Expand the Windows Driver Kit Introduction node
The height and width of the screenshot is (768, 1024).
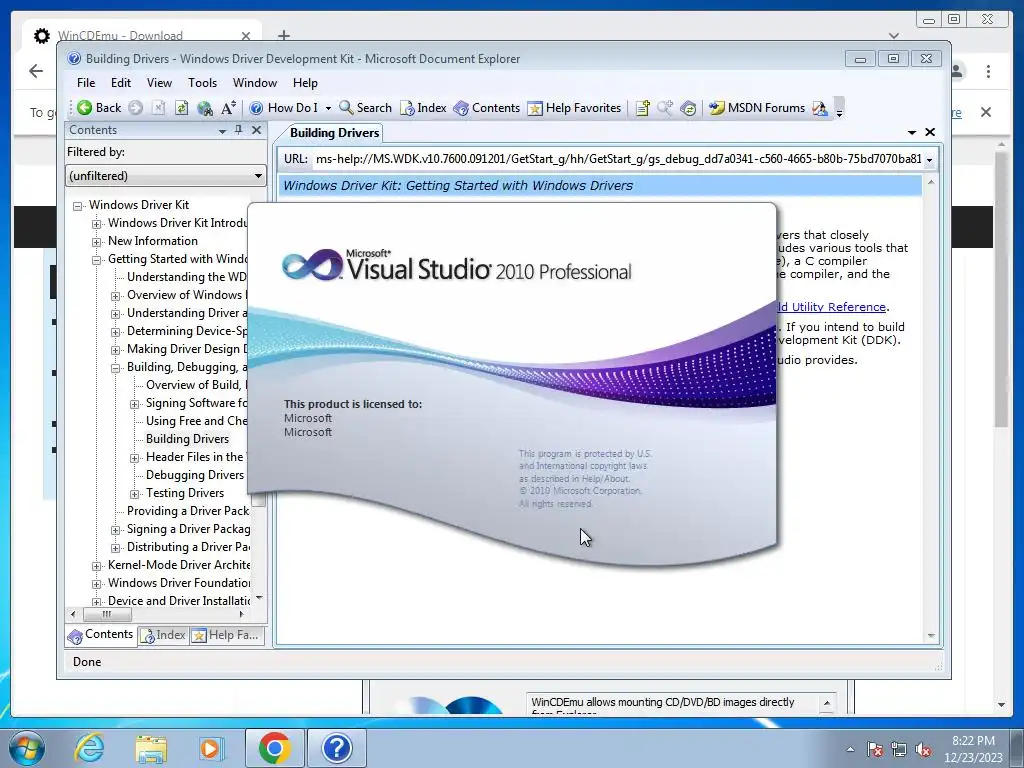coord(97,224)
